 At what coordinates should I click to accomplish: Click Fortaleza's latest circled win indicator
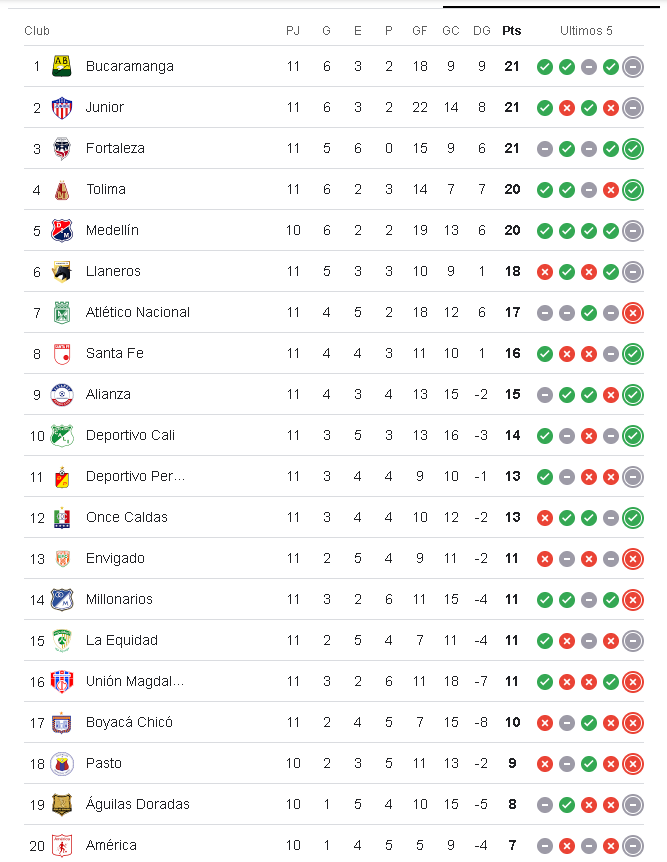[x=633, y=149]
